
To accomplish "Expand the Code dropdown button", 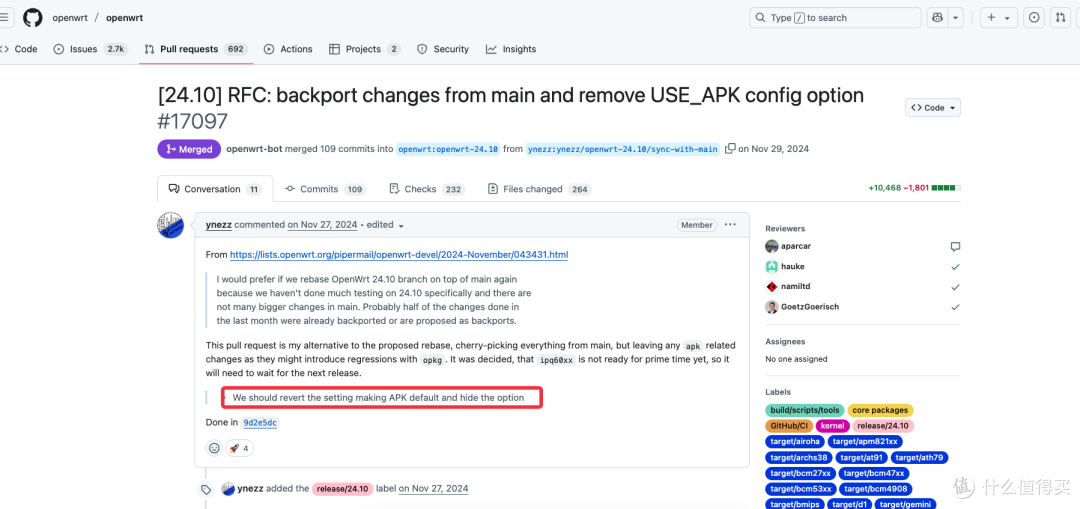I will point(933,107).
